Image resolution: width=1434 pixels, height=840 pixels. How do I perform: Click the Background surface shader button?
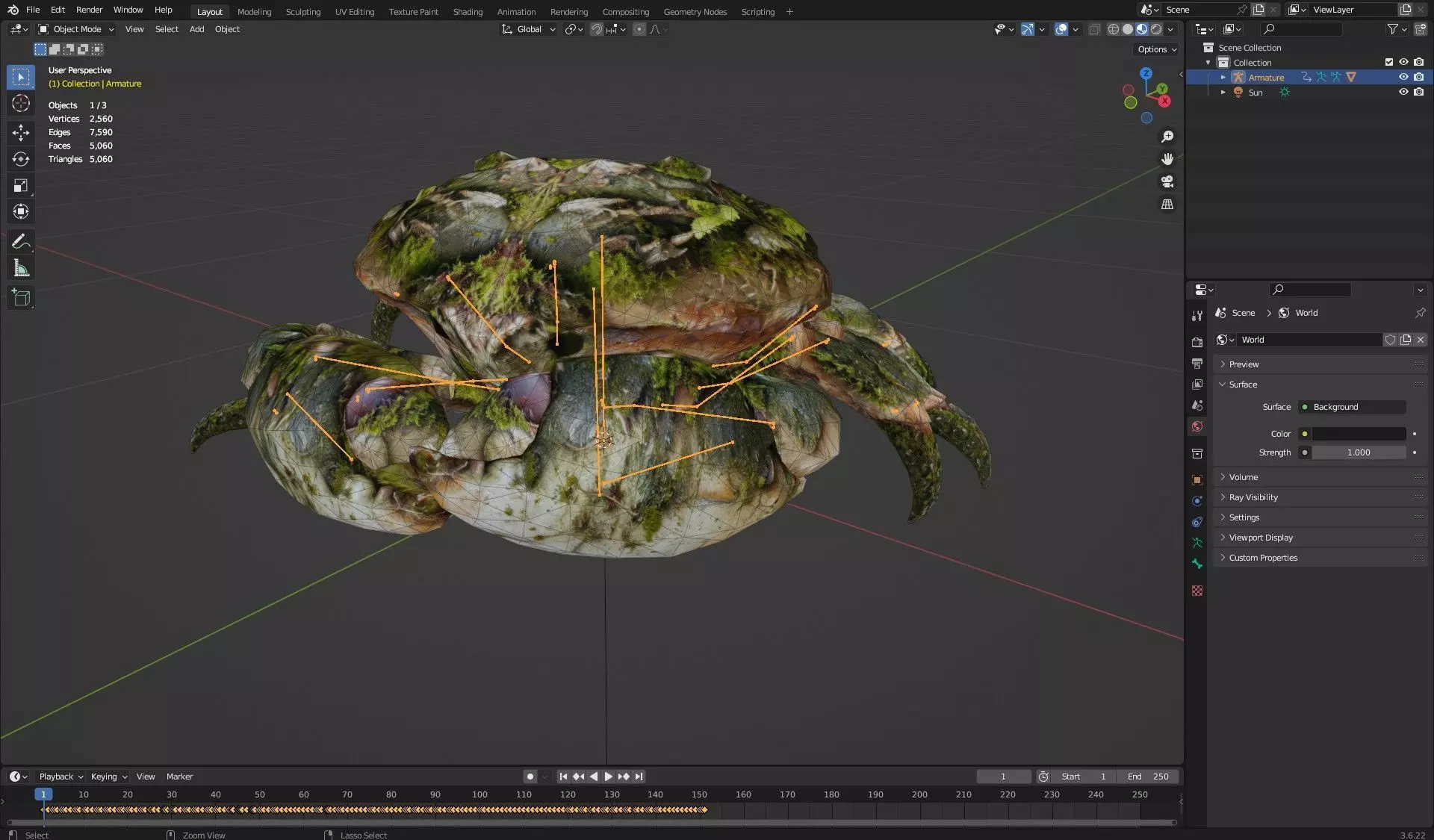(x=1352, y=407)
